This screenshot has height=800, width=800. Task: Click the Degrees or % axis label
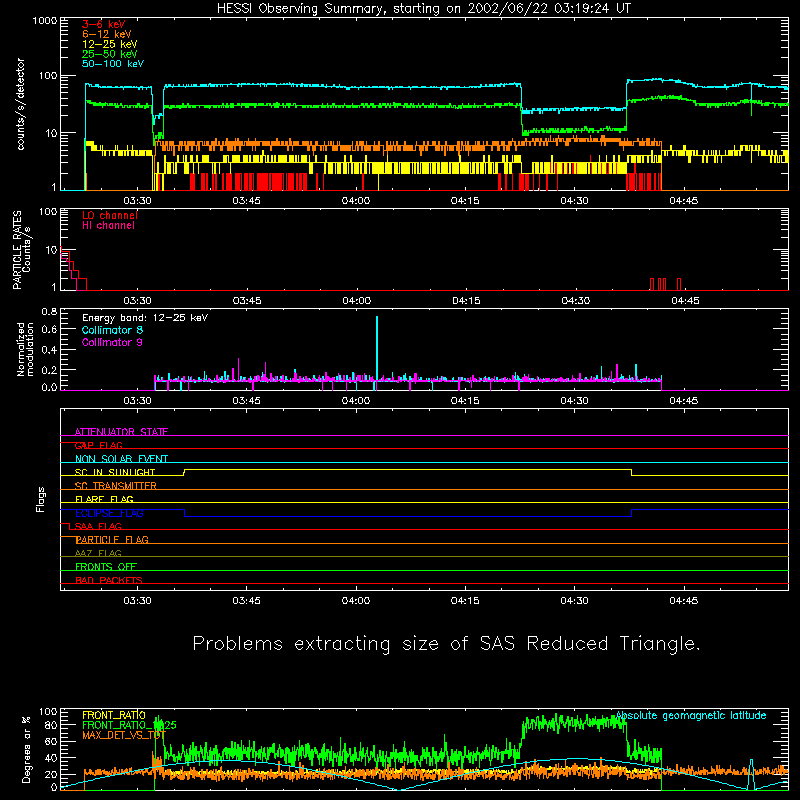(x=27, y=749)
